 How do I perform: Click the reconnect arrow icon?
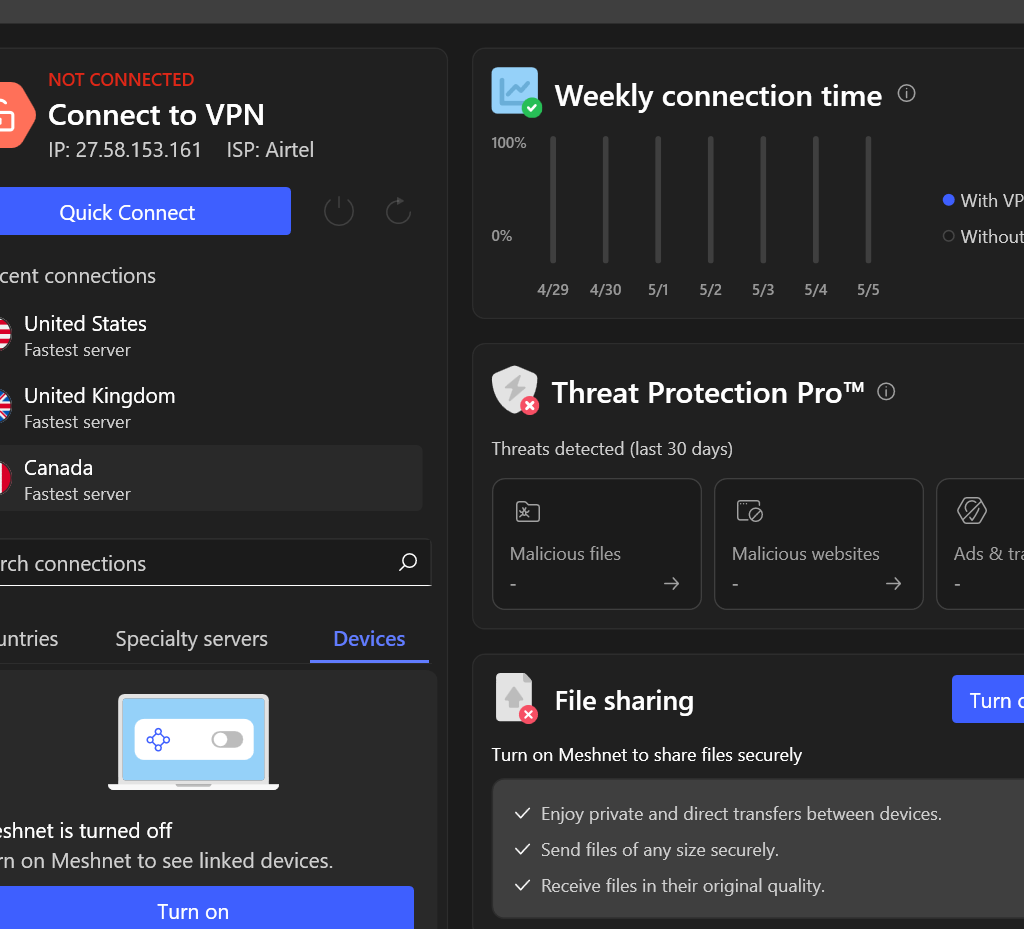pos(397,211)
